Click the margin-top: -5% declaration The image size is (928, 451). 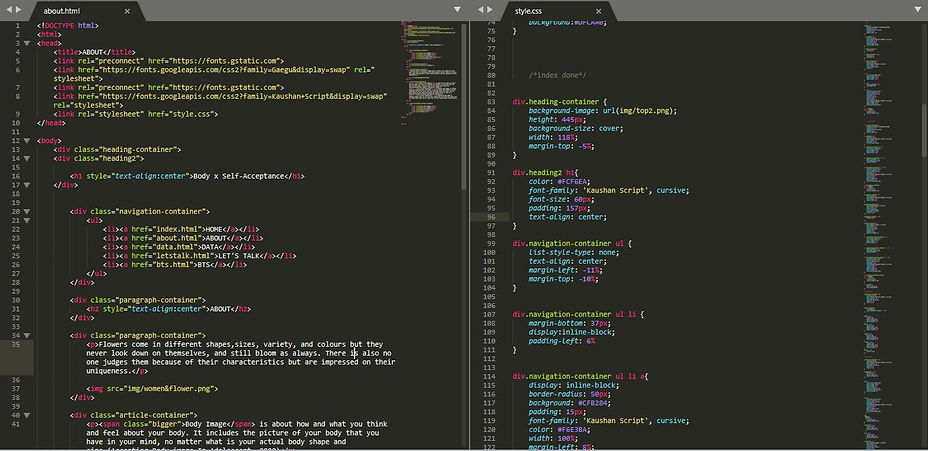[562, 146]
